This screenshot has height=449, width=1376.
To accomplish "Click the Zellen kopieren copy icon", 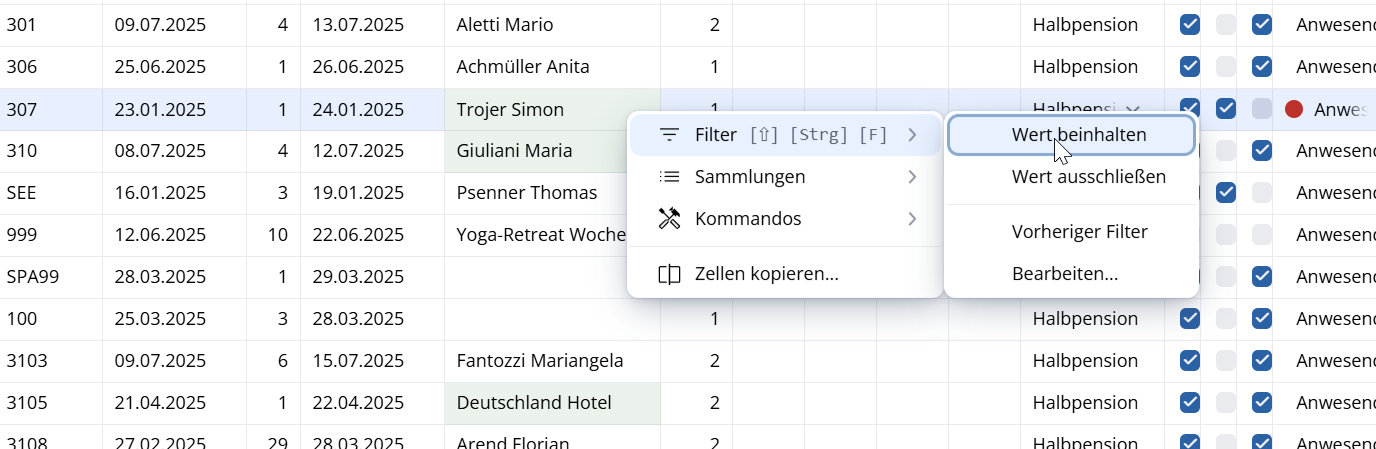I will [x=670, y=274].
